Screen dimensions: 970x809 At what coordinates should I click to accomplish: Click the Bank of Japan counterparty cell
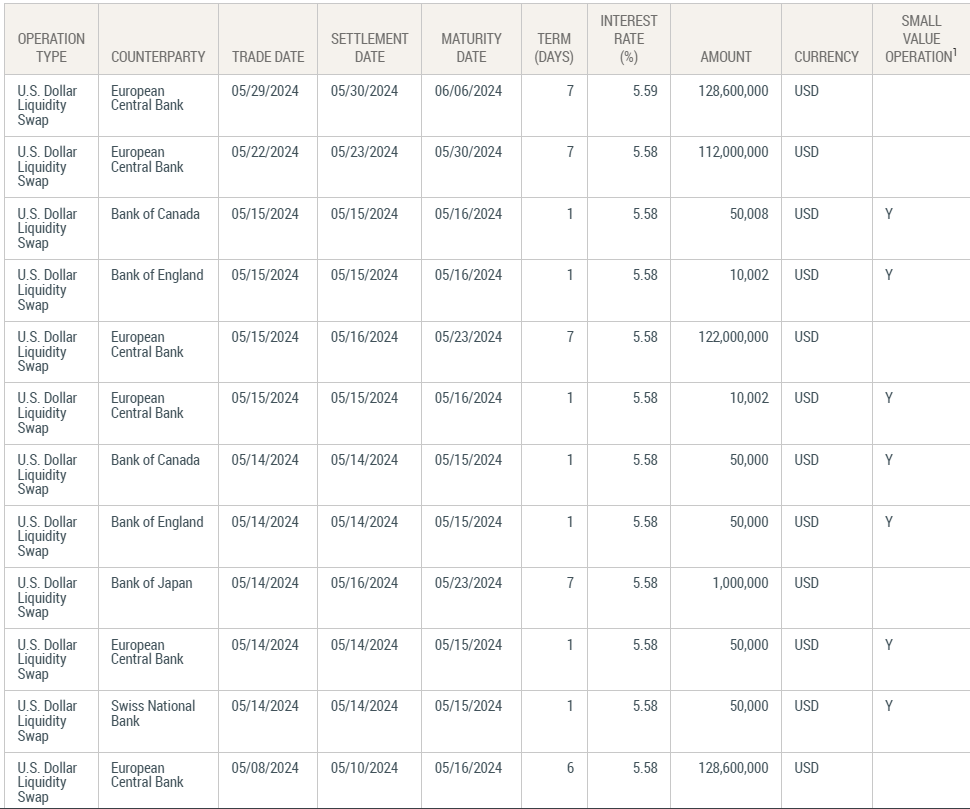click(151, 583)
